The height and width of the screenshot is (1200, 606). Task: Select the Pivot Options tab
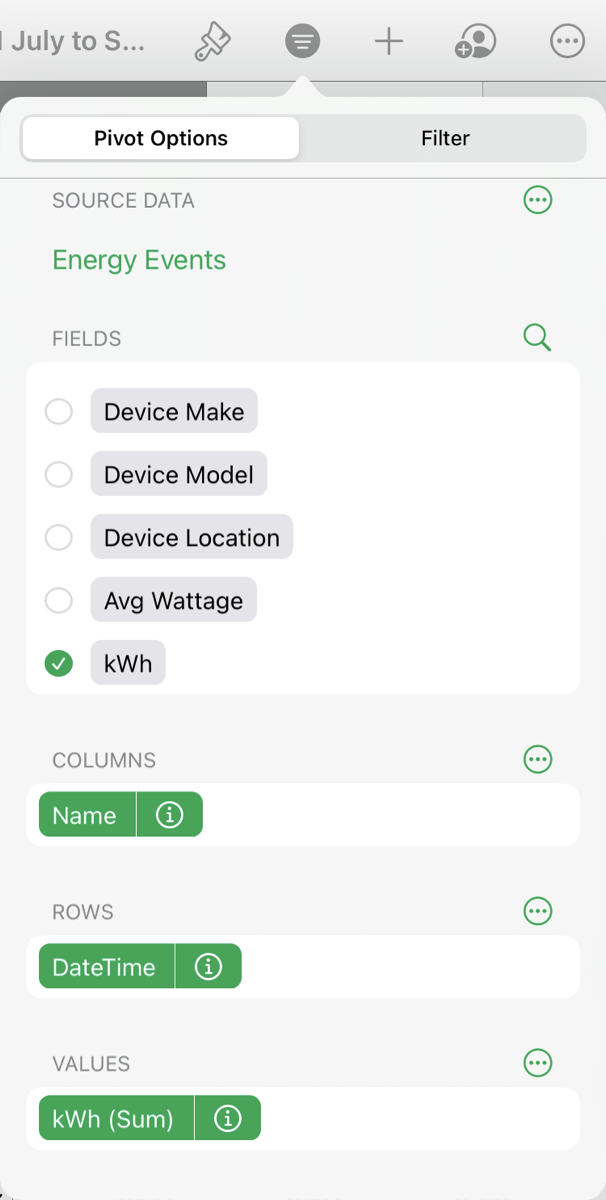[161, 139]
